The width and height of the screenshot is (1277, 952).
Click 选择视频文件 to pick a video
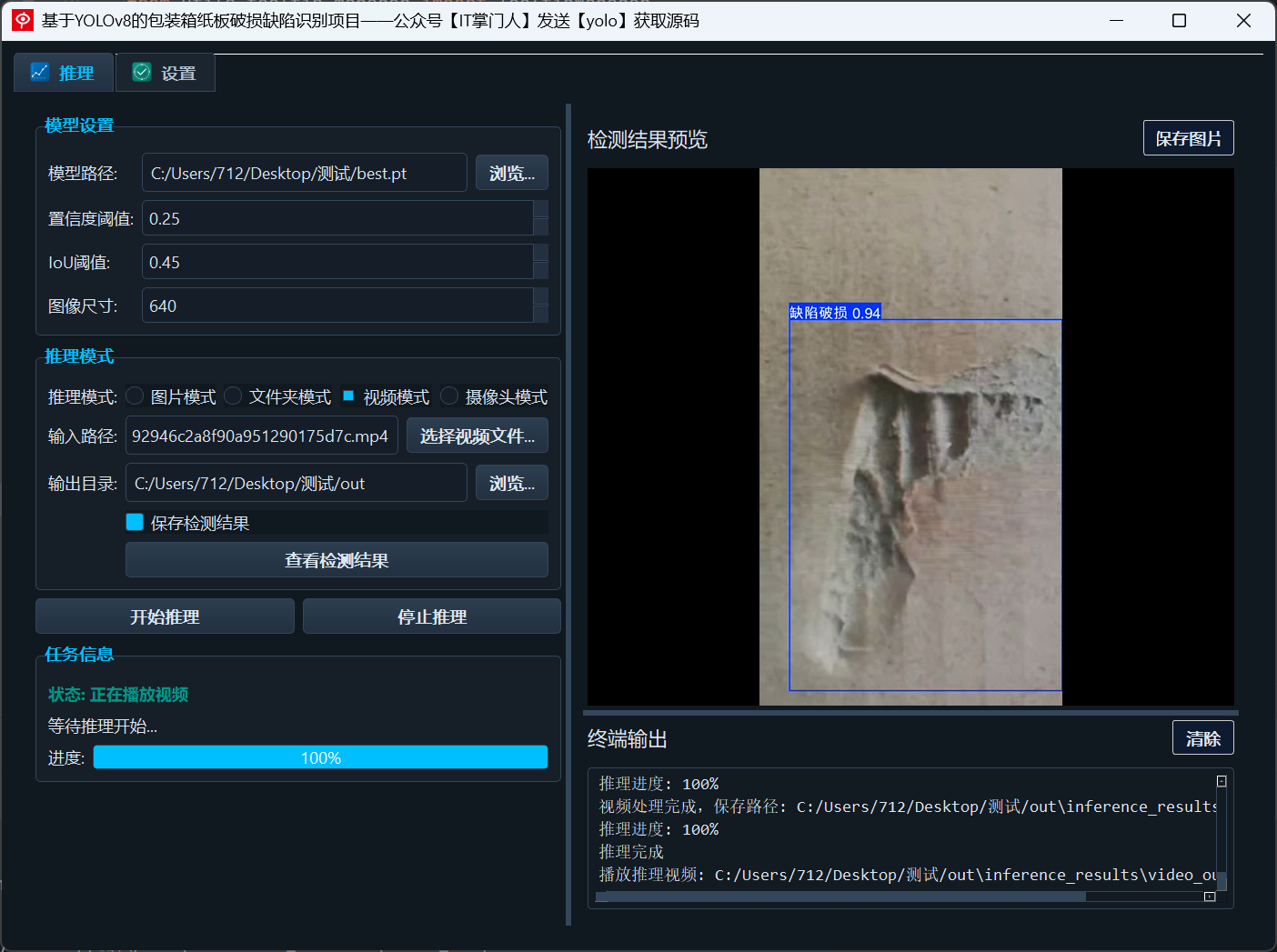tap(477, 436)
